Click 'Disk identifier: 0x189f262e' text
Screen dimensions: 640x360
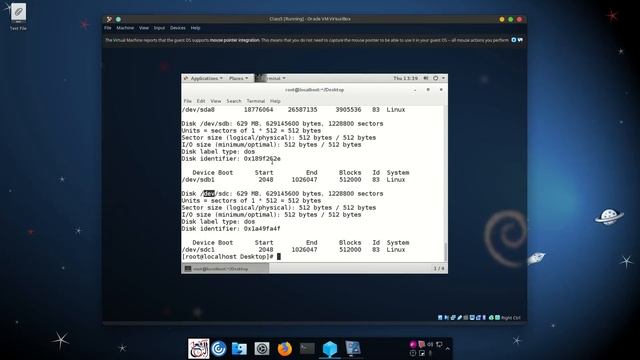click(231, 158)
